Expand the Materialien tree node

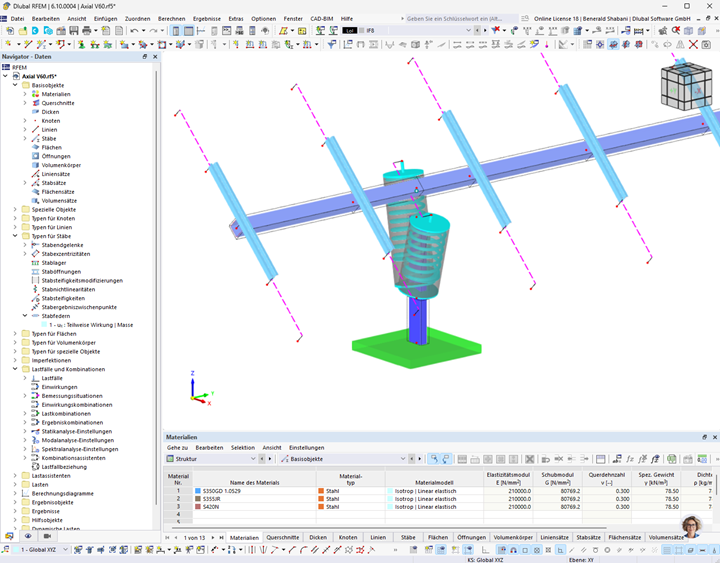25,94
